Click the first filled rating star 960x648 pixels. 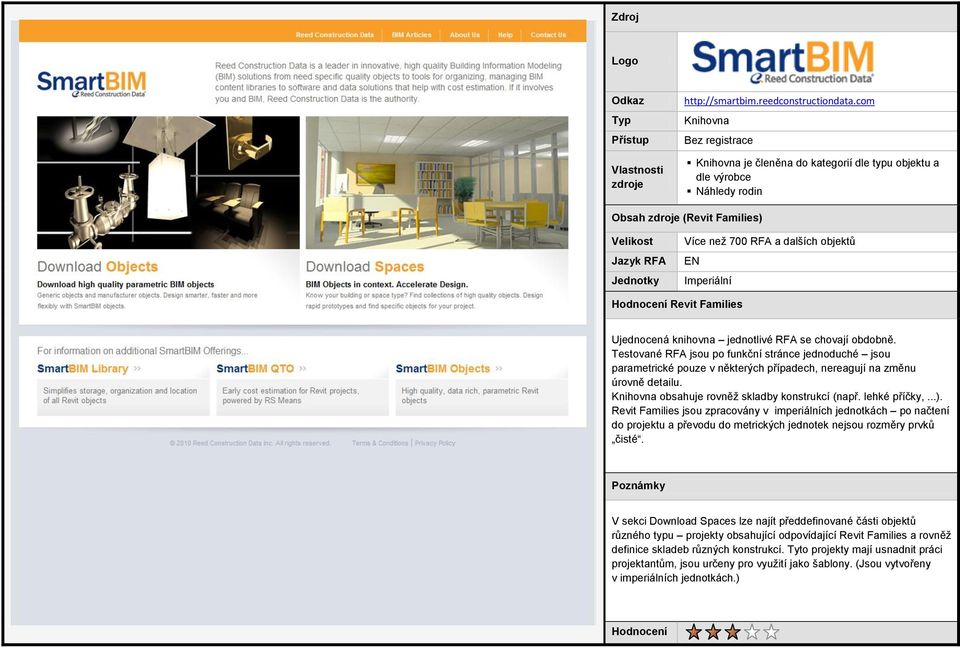coord(693,631)
